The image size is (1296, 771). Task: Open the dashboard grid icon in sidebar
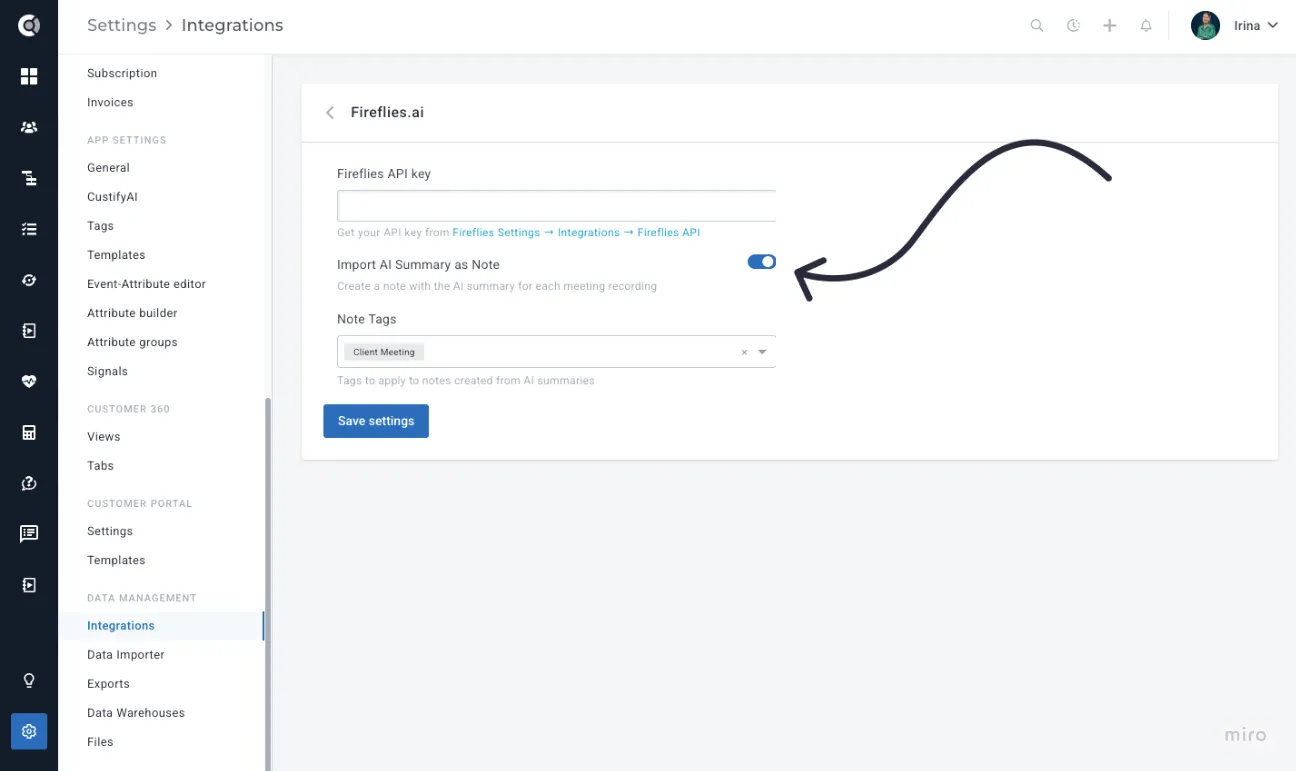click(29, 77)
